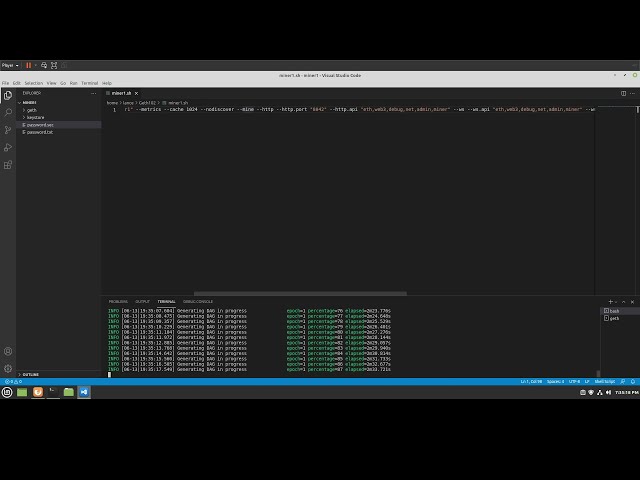This screenshot has width=640, height=480.
Task: Pause the virtual machine in Player toolbar
Action: (29, 65)
